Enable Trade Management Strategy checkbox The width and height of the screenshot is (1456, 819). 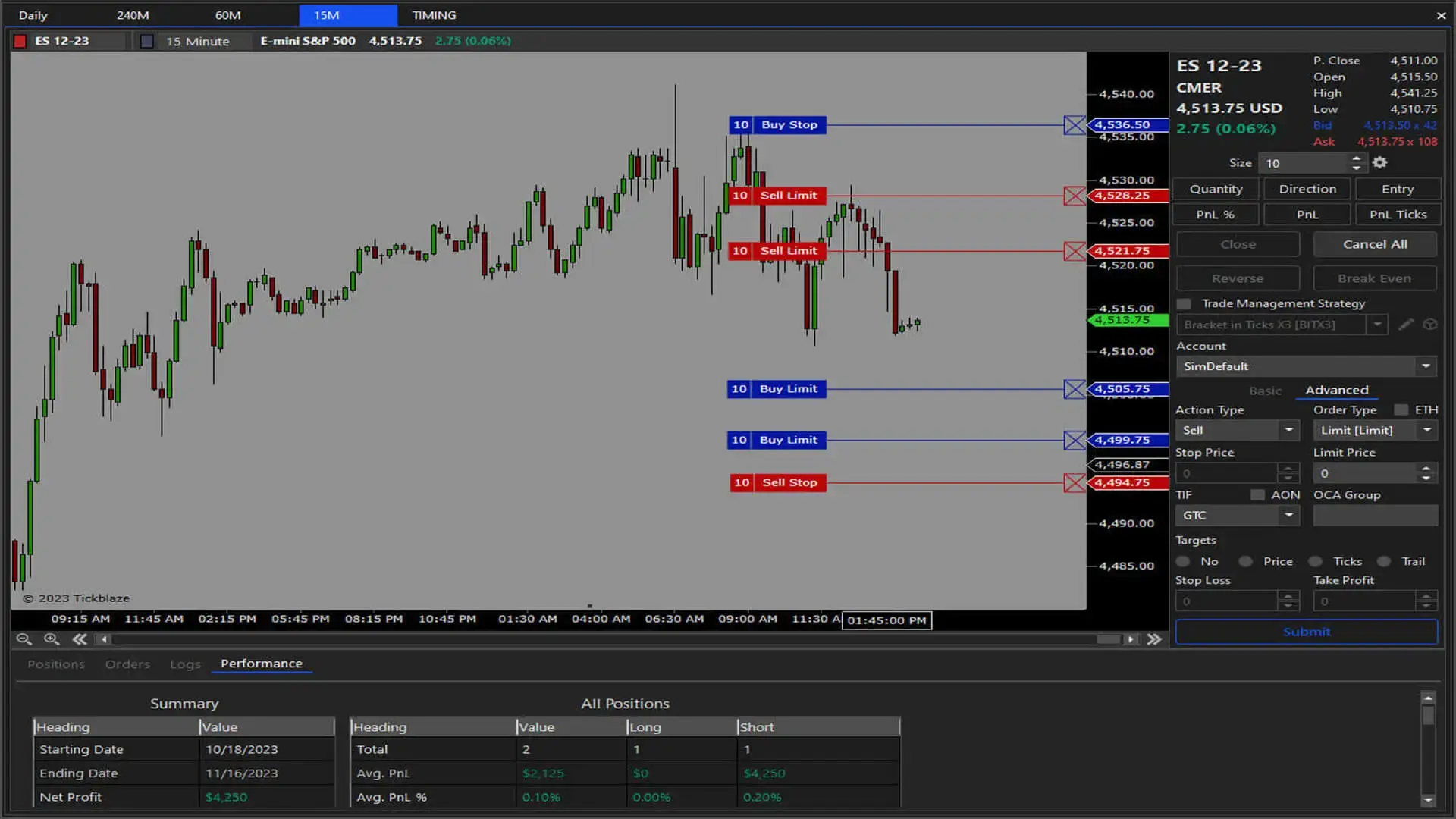(1184, 303)
